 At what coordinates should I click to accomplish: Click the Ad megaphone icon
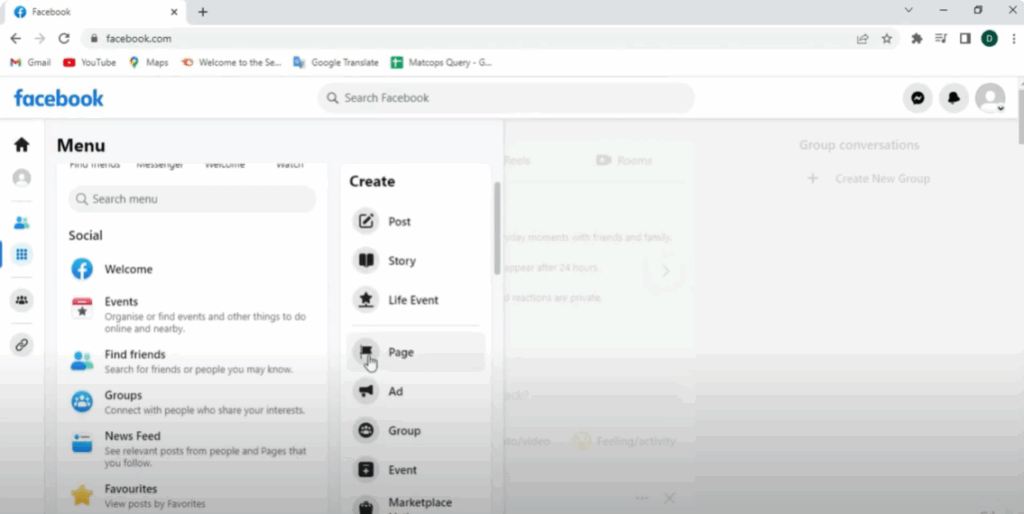coord(366,391)
